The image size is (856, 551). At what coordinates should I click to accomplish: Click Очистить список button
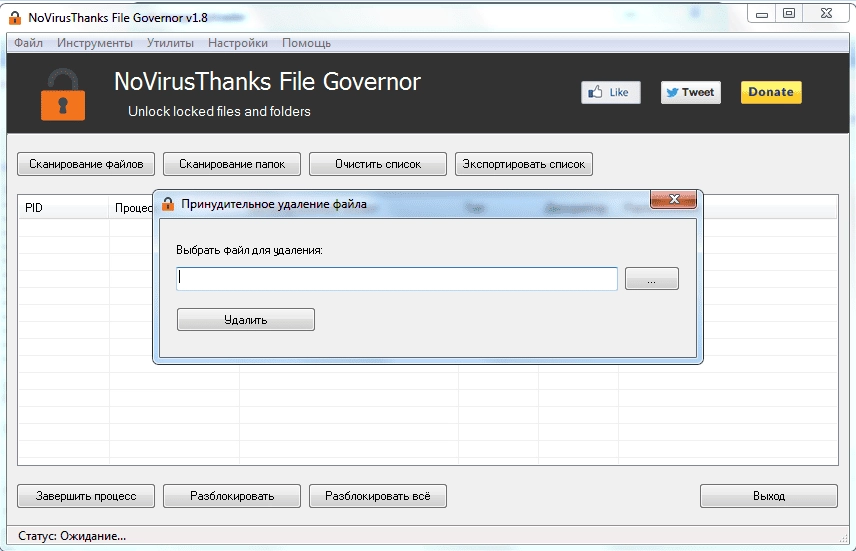378,164
